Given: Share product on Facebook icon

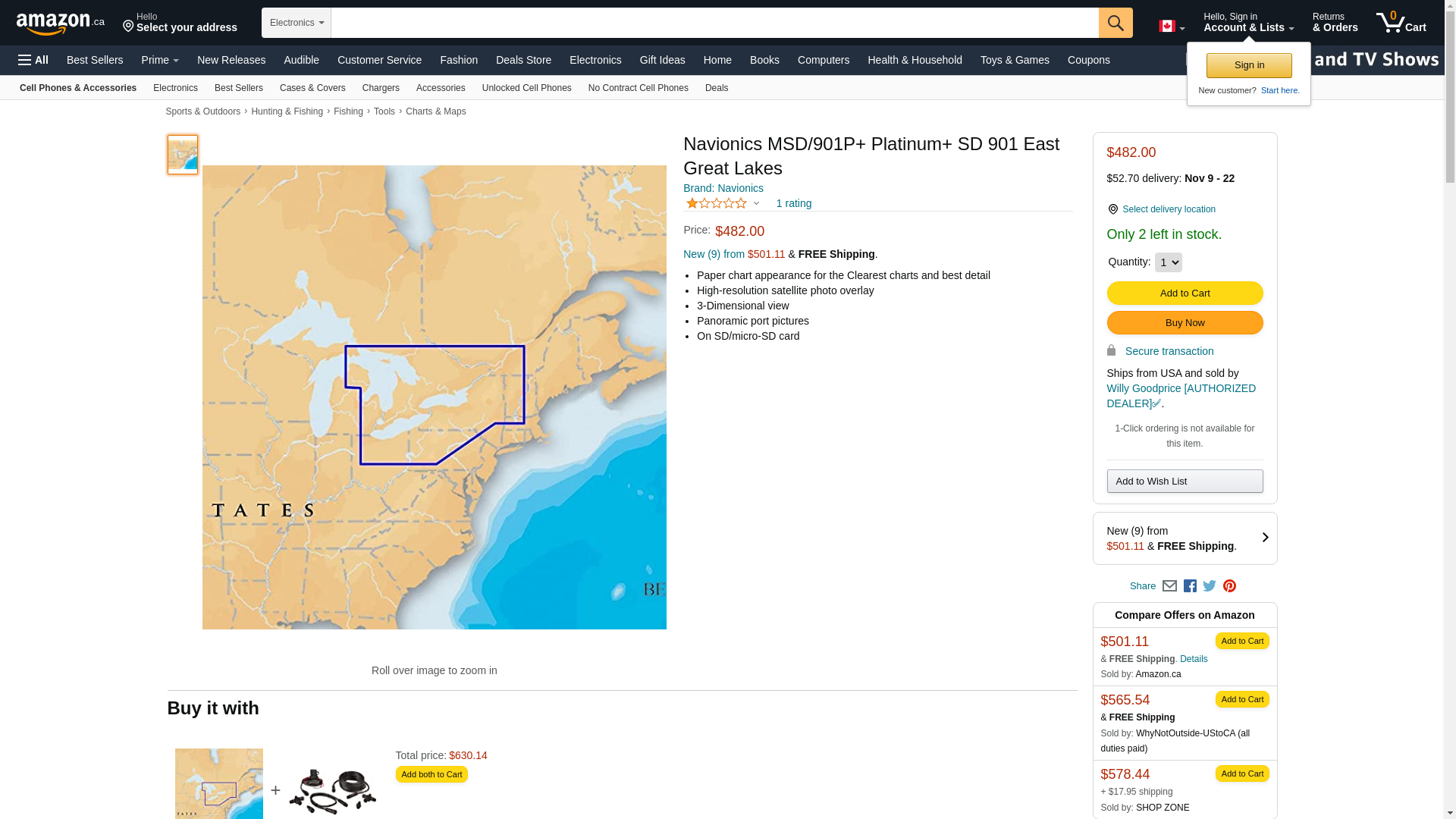Looking at the screenshot, I should coord(1190,586).
